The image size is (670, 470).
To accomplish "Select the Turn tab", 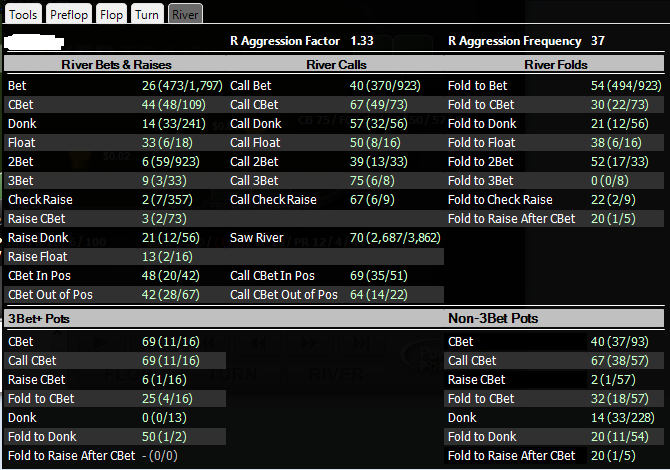I will coord(147,14).
